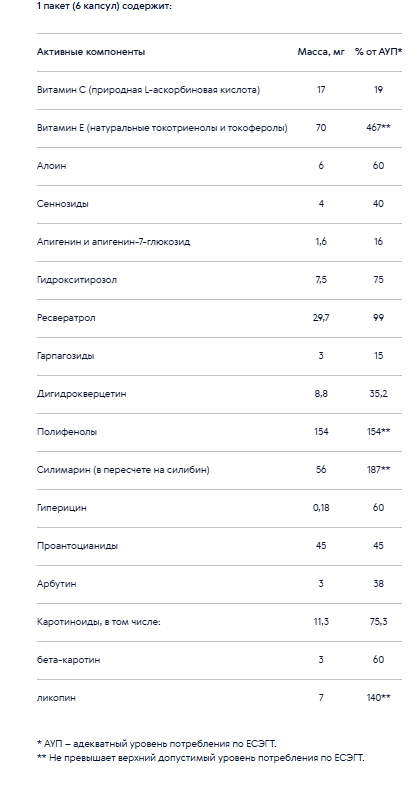Click the Гидрокситирозол mass value 7,5
Viewport: 416px width, 800px height.
tap(321, 280)
